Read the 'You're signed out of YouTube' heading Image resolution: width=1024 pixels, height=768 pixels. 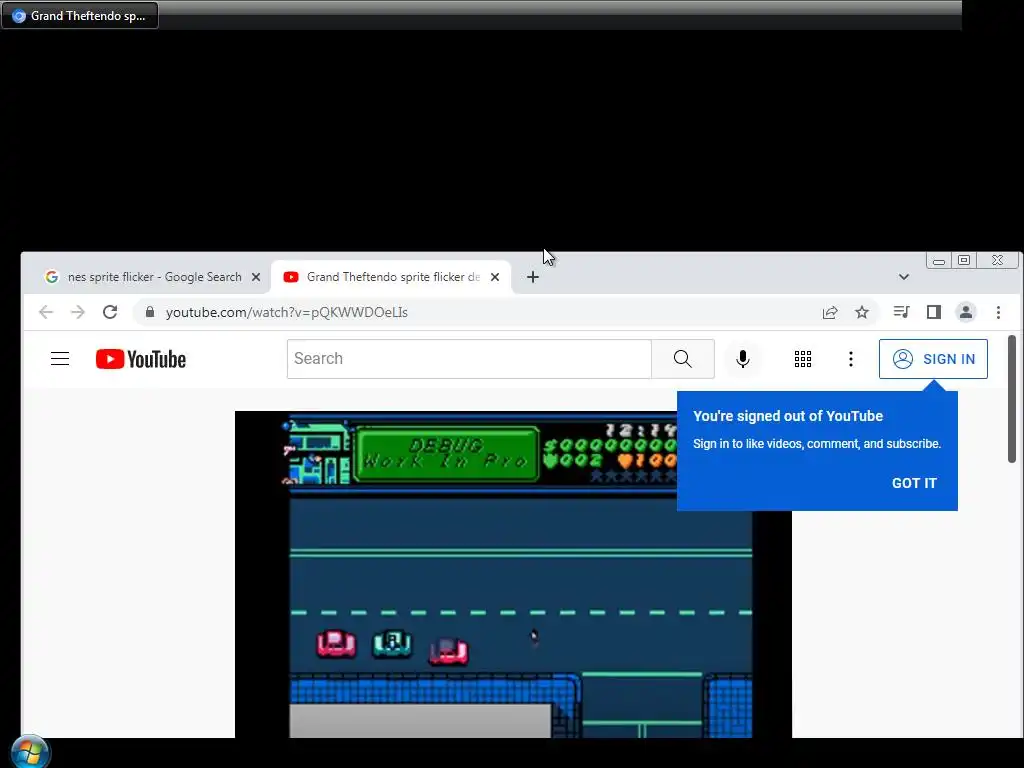[x=788, y=416]
